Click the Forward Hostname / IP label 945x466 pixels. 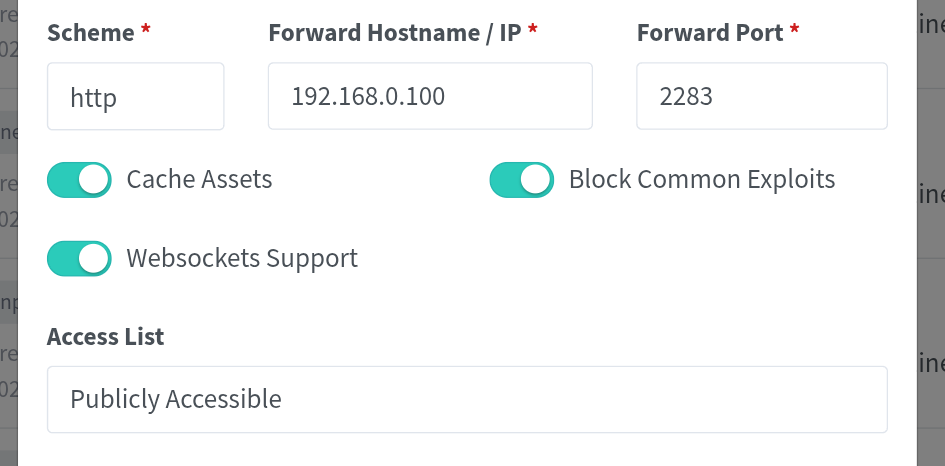tap(395, 32)
